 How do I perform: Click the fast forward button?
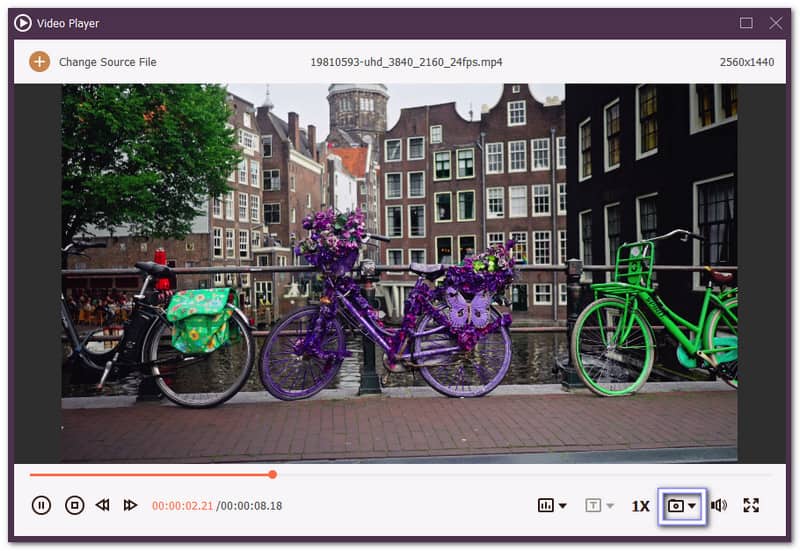click(130, 505)
